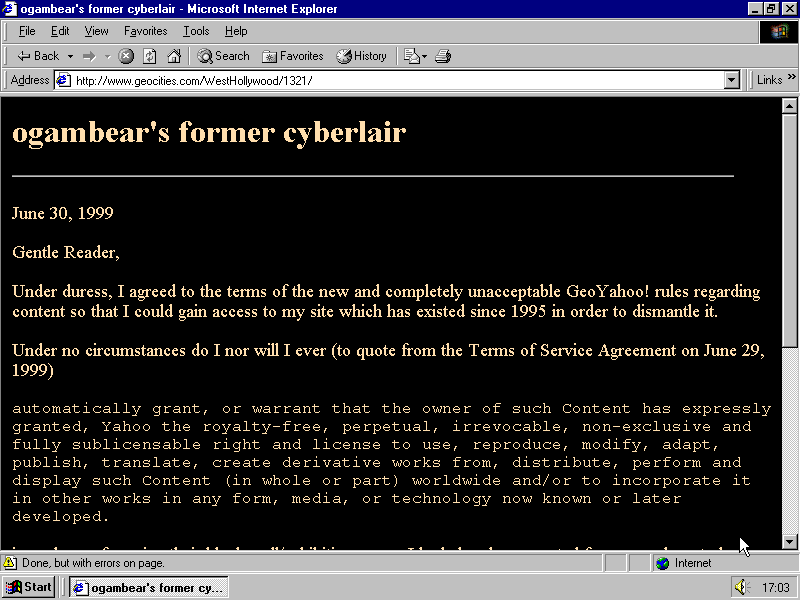Expand the address bar dropdown arrow
Image resolution: width=800 pixels, height=600 pixels.
732,81
